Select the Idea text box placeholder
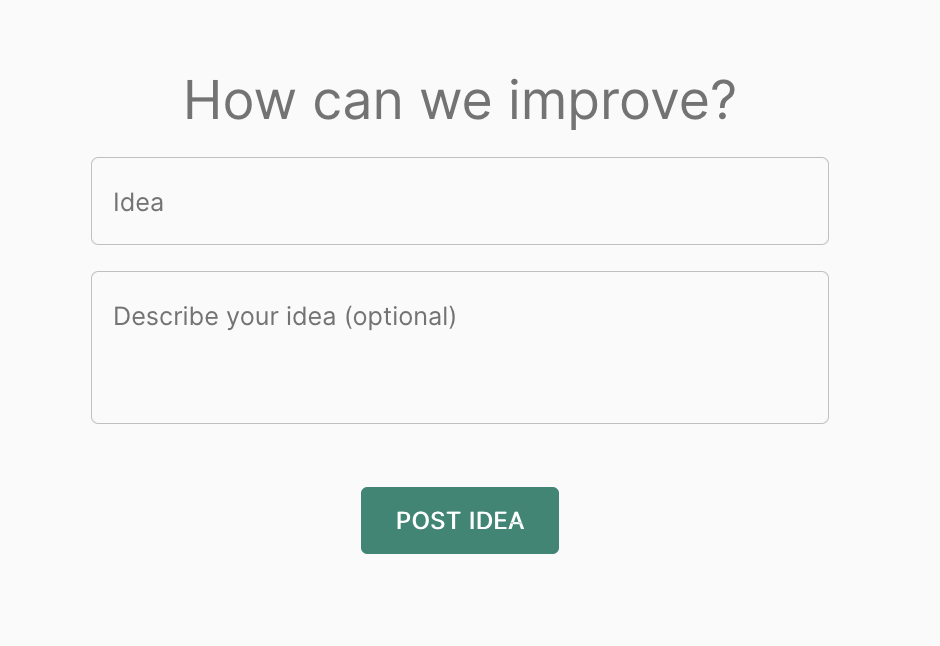940x646 pixels. click(x=139, y=202)
